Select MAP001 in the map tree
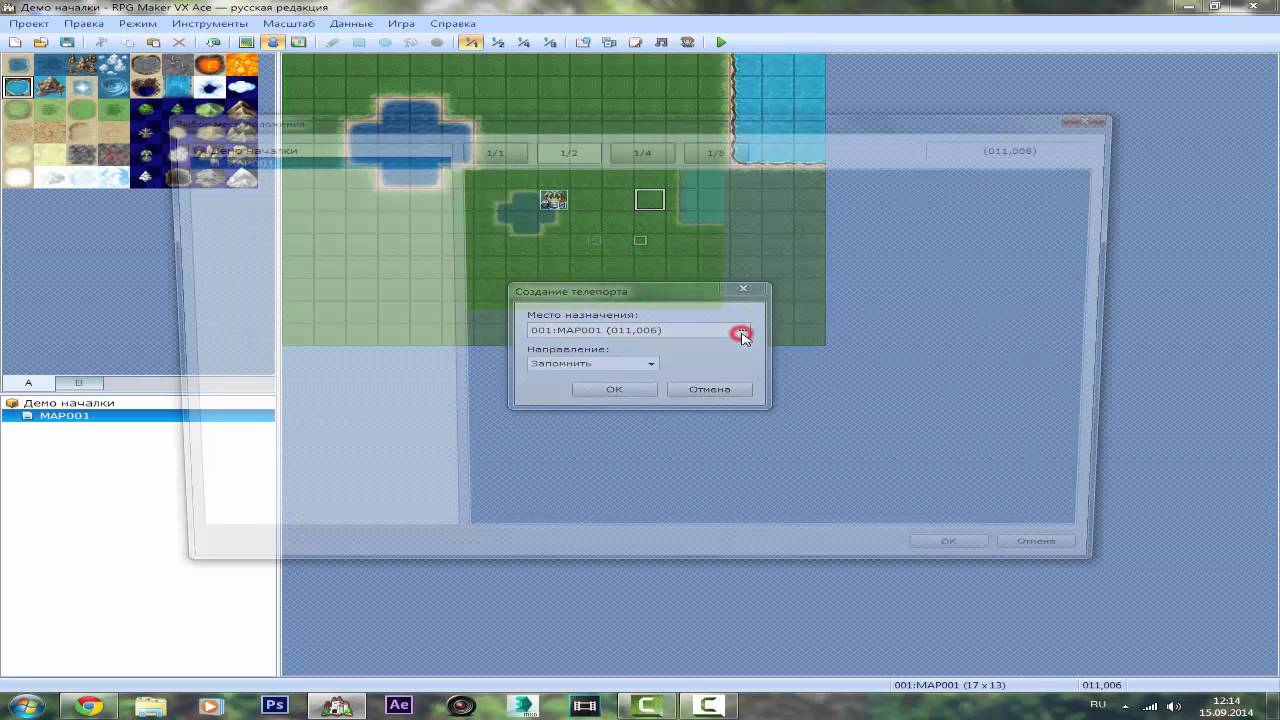This screenshot has width=1280, height=720. click(64, 416)
